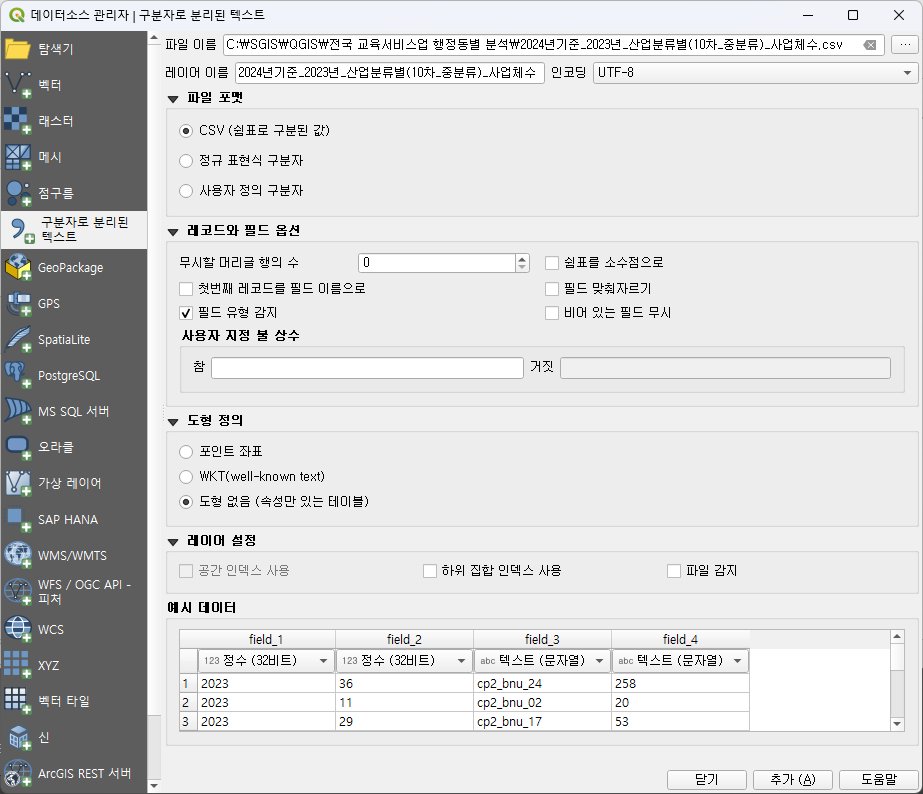
Task: Enable 필드 맞춰자르기 checkbox
Action: [x=552, y=288]
